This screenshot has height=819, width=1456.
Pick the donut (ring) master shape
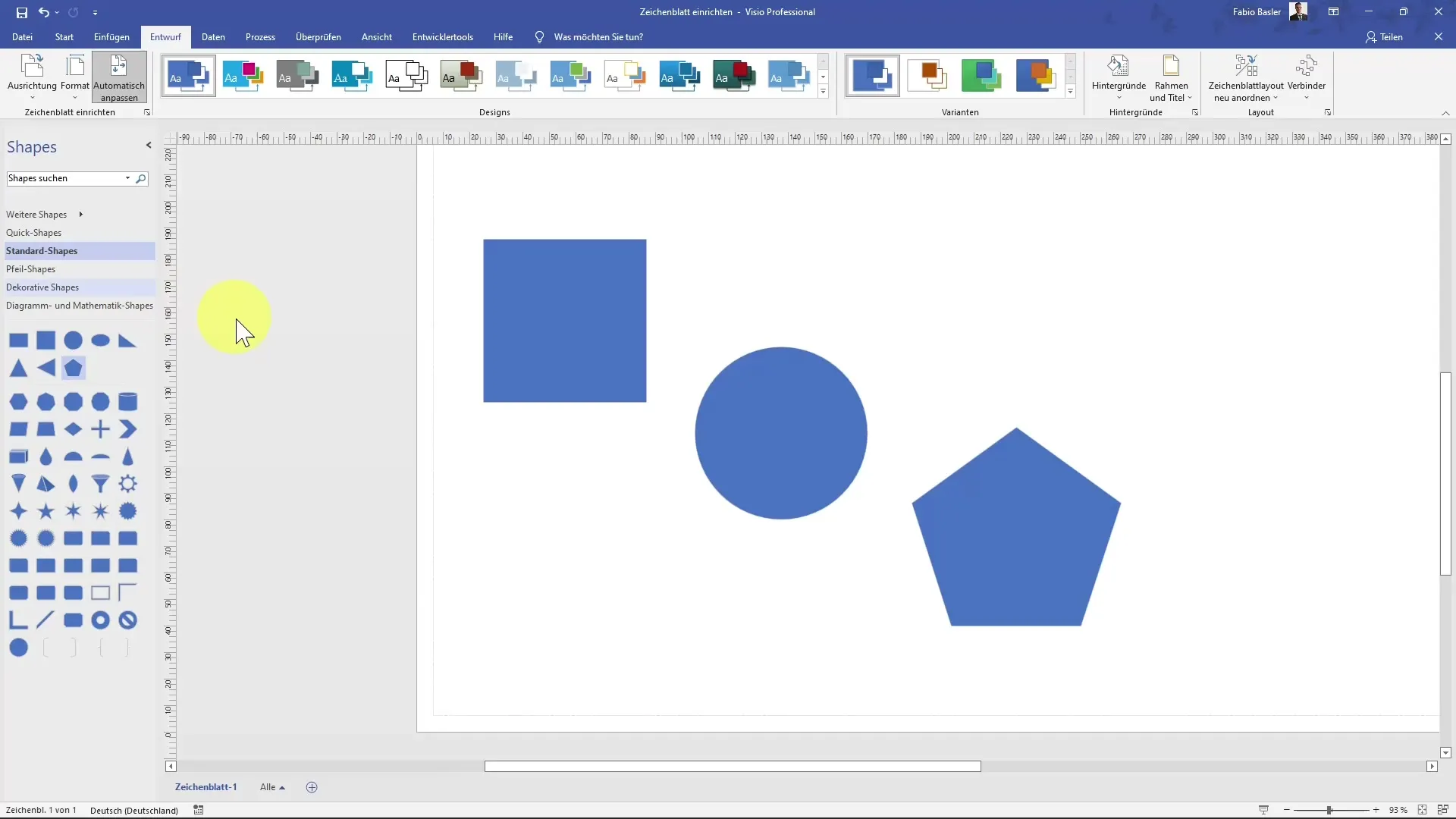click(x=100, y=620)
